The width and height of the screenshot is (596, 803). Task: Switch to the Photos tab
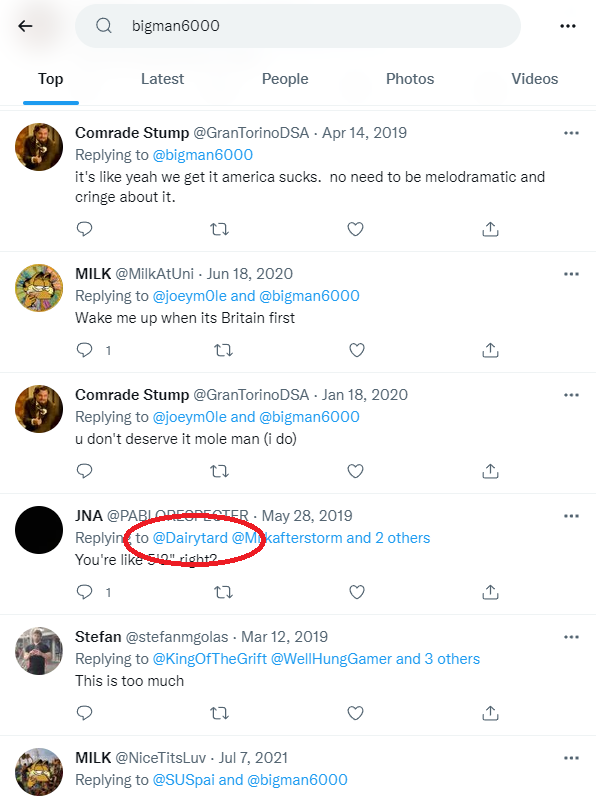(x=410, y=79)
